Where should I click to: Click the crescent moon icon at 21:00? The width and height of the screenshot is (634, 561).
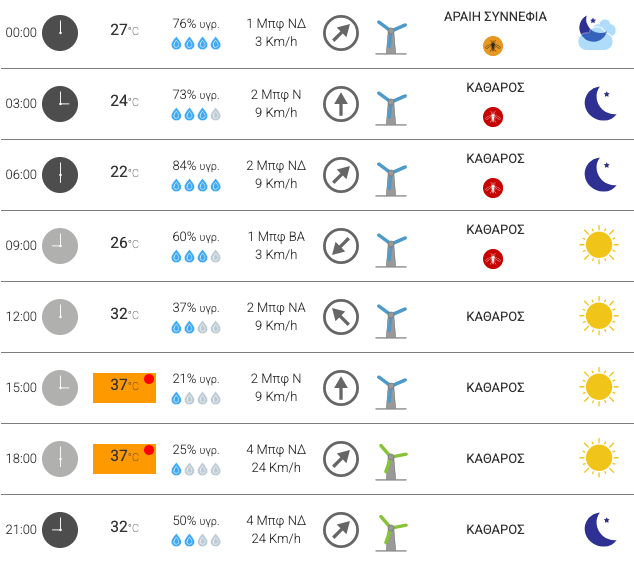click(x=600, y=529)
